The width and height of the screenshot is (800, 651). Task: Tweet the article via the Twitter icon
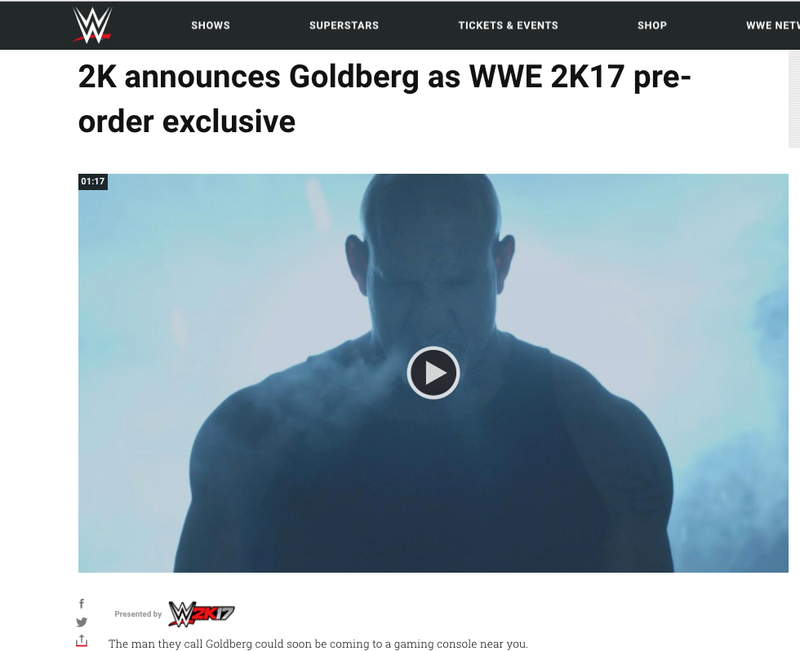point(82,622)
